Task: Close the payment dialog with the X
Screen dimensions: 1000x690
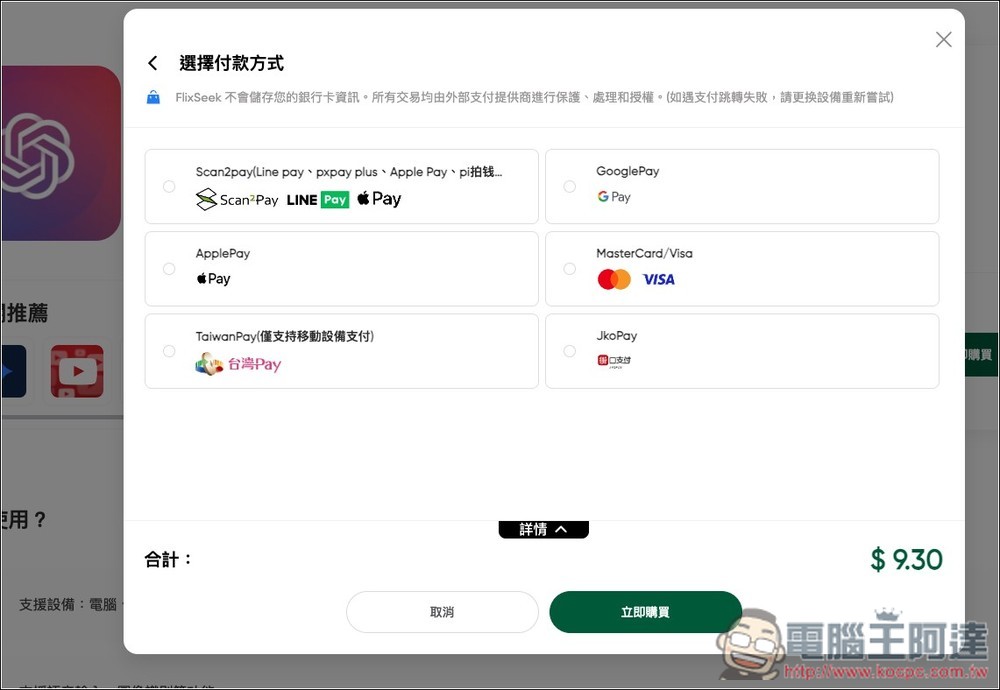Action: coord(943,39)
